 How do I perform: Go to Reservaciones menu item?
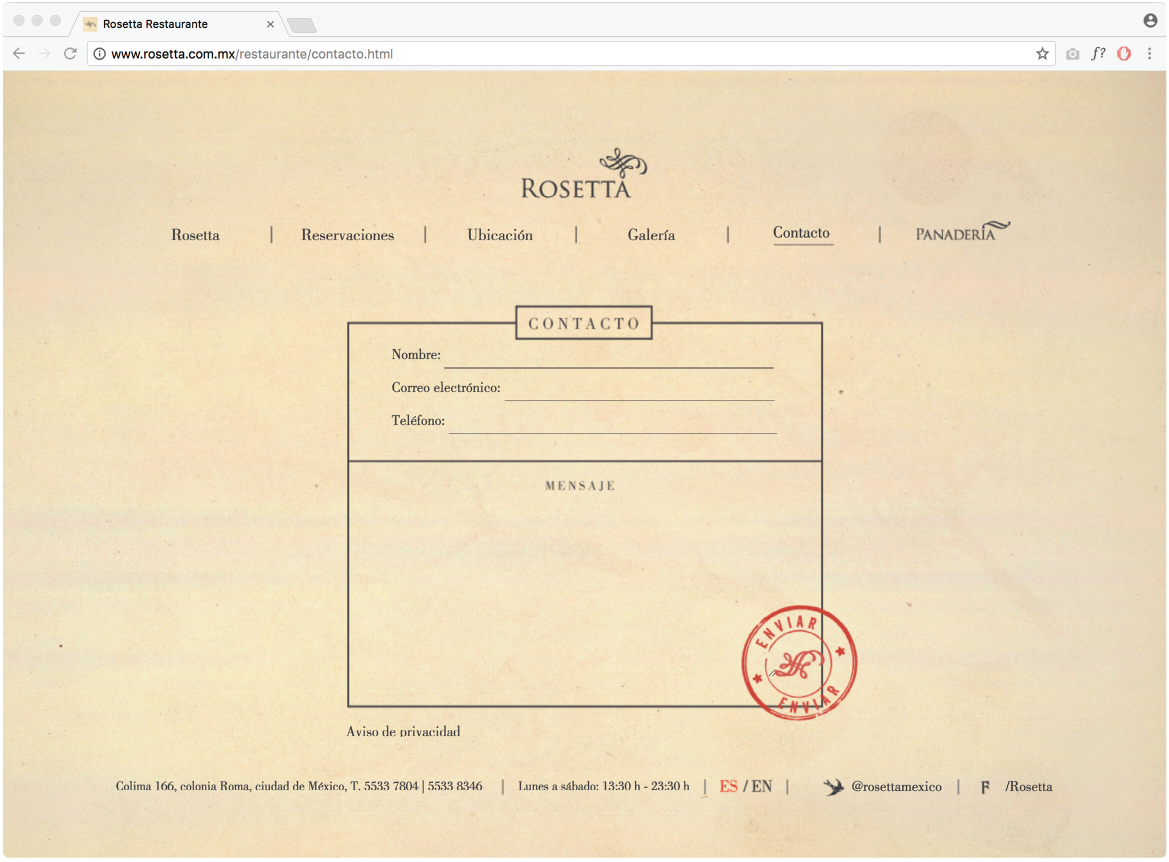(347, 235)
